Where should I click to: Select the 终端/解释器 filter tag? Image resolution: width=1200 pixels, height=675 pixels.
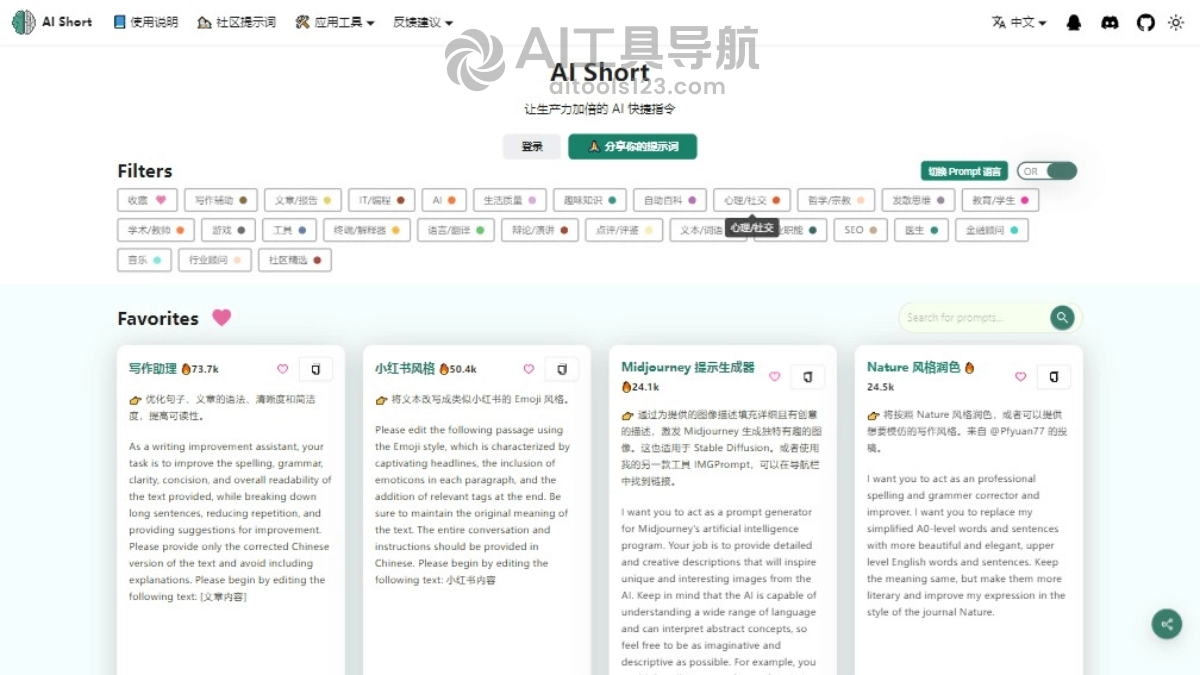[x=366, y=230]
